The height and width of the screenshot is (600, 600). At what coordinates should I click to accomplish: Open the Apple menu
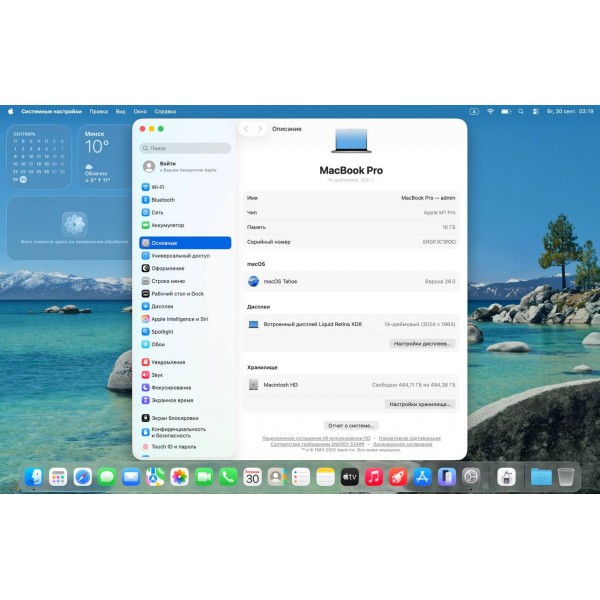click(10, 111)
